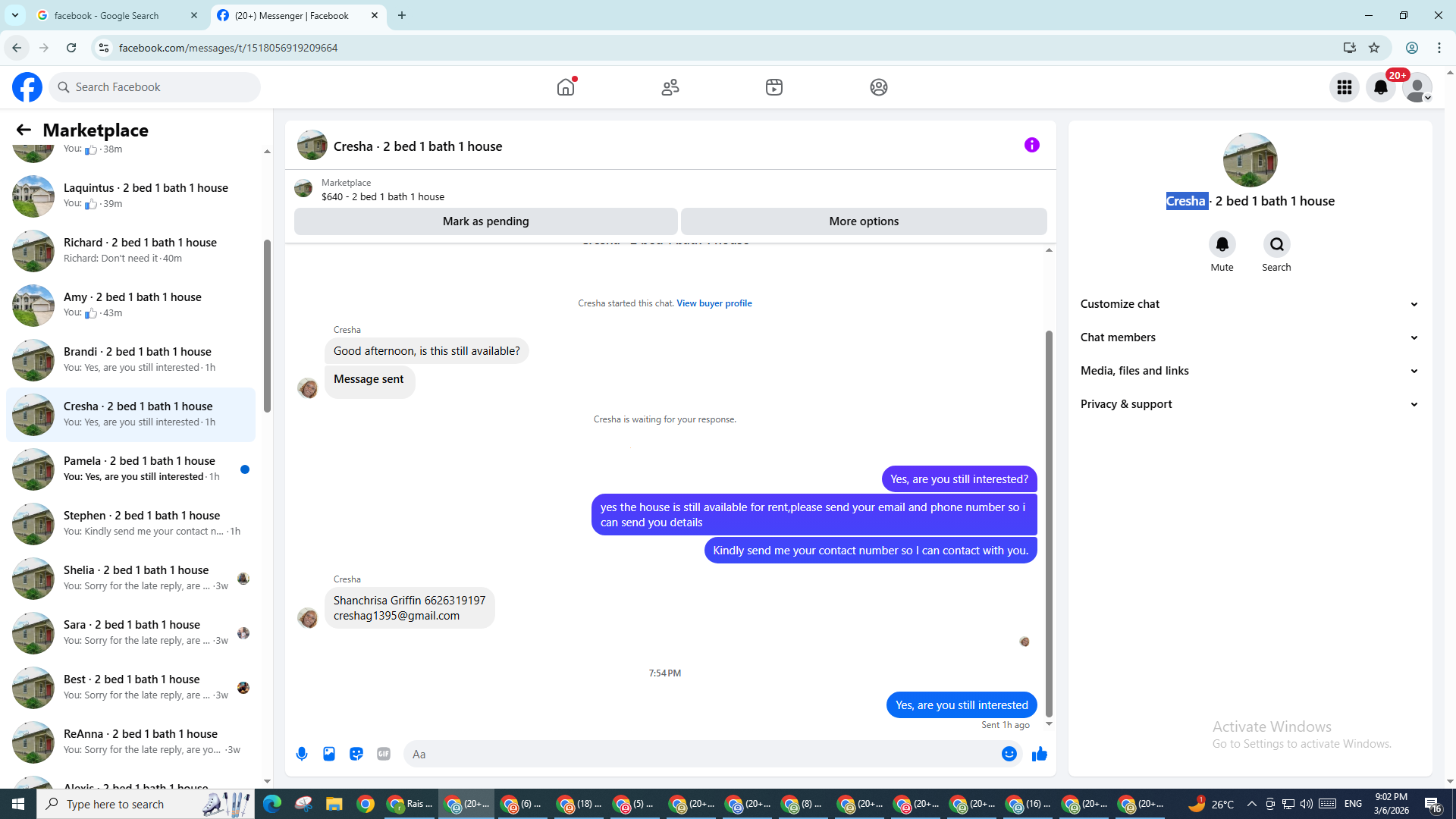Send a thumbs-up like
The image size is (1456, 819).
[1039, 754]
